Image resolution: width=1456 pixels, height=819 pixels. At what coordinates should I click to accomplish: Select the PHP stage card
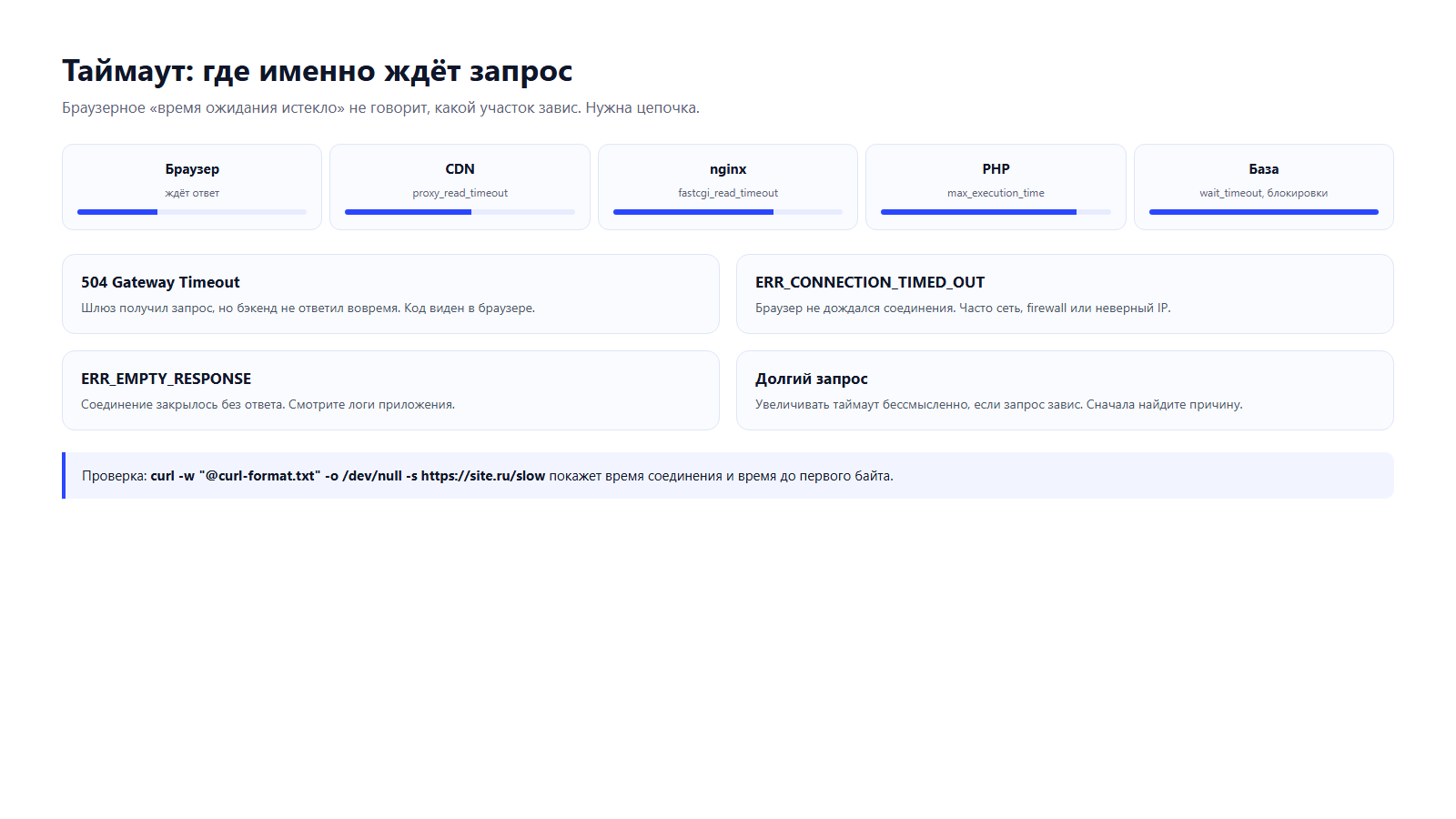coord(996,187)
